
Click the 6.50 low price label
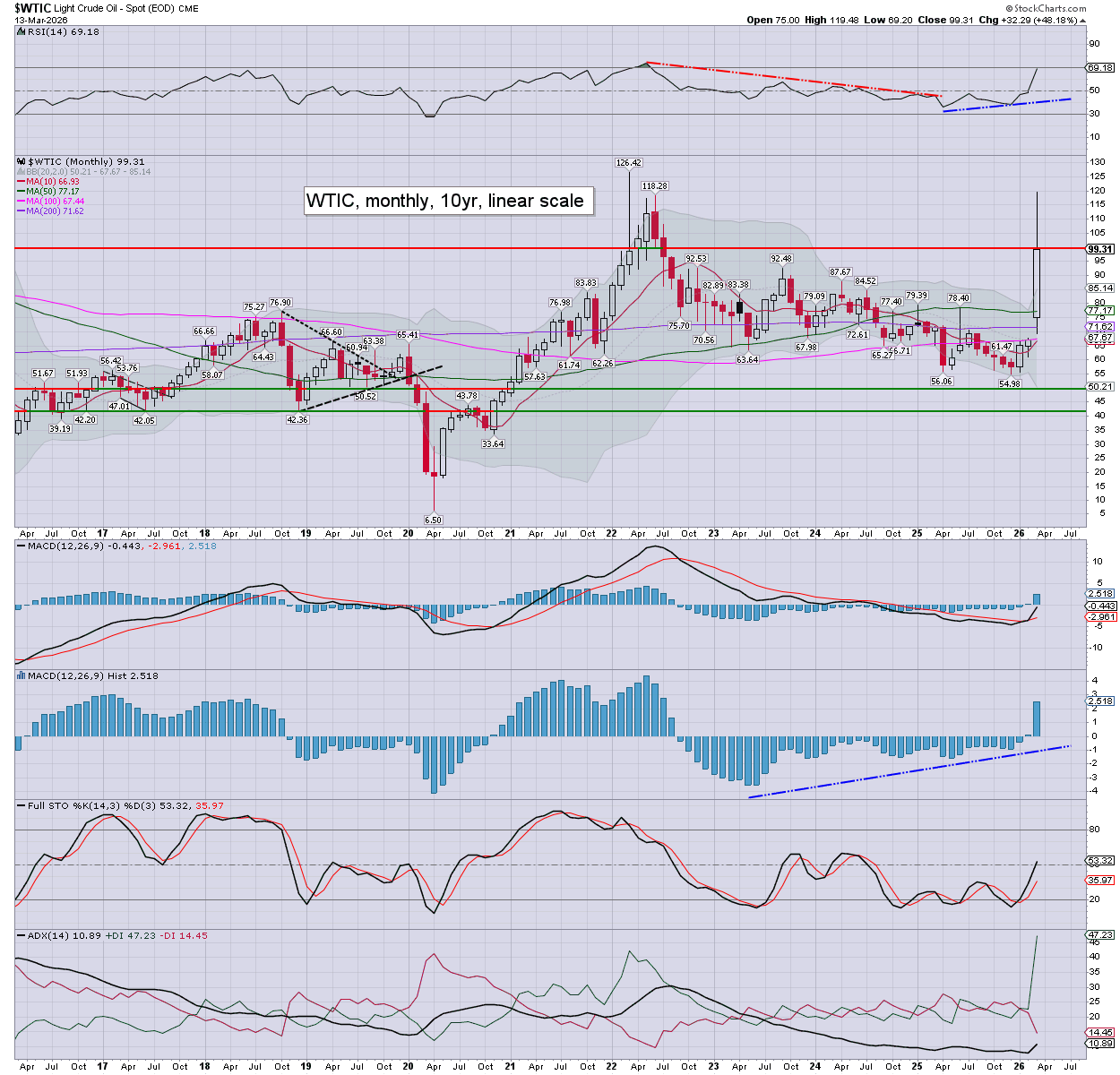pos(433,520)
